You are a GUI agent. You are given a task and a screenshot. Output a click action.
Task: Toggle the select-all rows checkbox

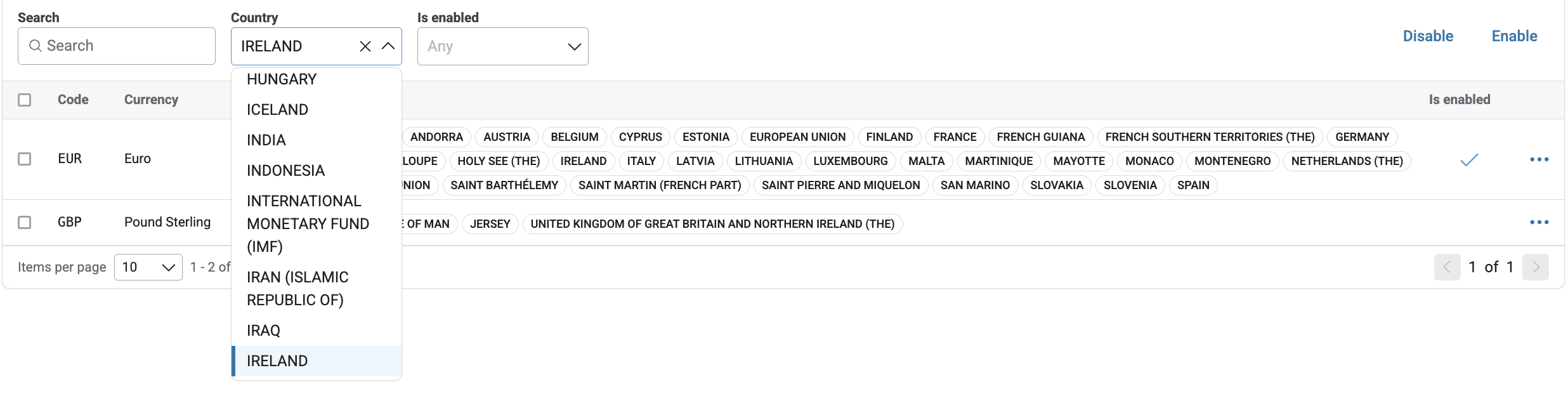point(25,100)
